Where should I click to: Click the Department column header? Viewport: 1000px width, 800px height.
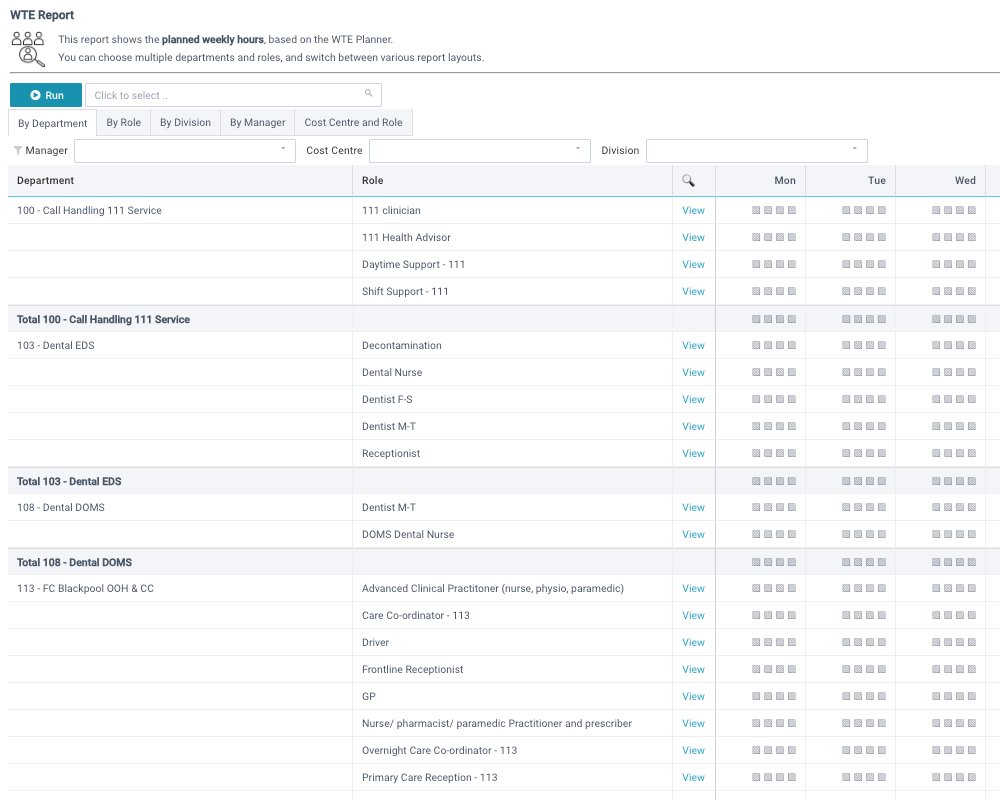pyautogui.click(x=46, y=181)
